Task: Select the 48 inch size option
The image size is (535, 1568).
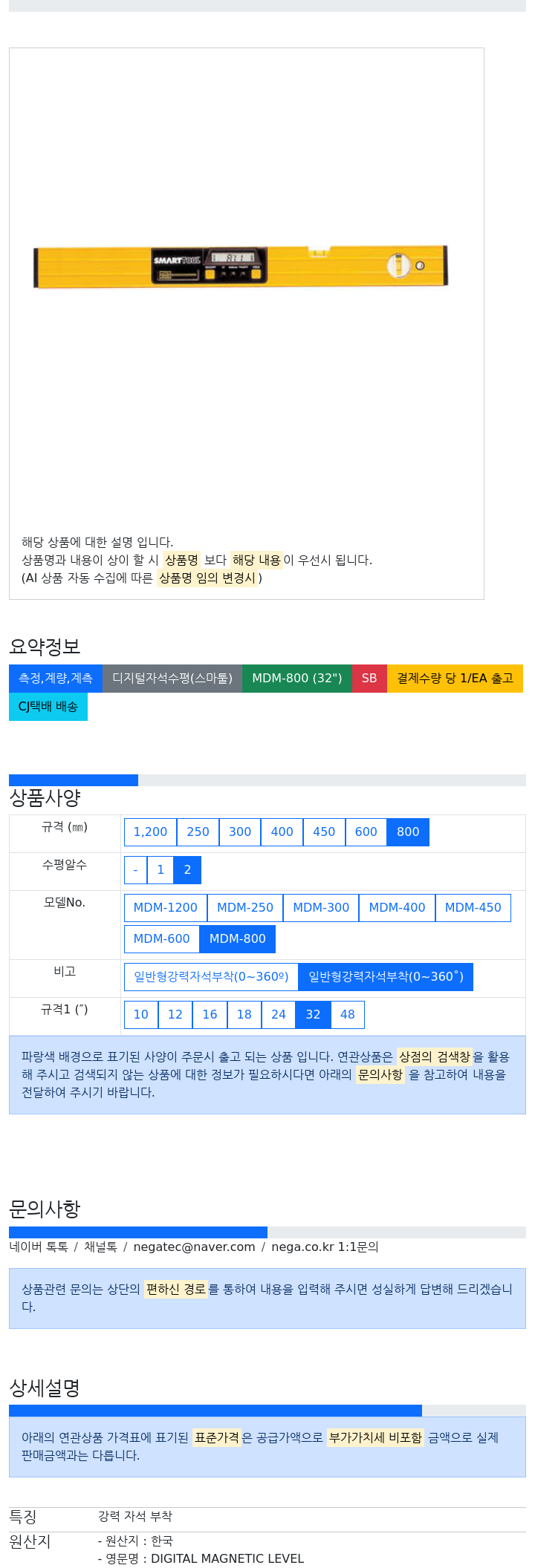Action: pyautogui.click(x=347, y=1014)
